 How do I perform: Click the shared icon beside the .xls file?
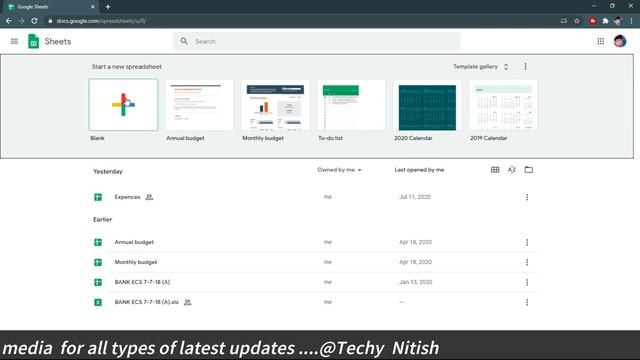[187, 302]
